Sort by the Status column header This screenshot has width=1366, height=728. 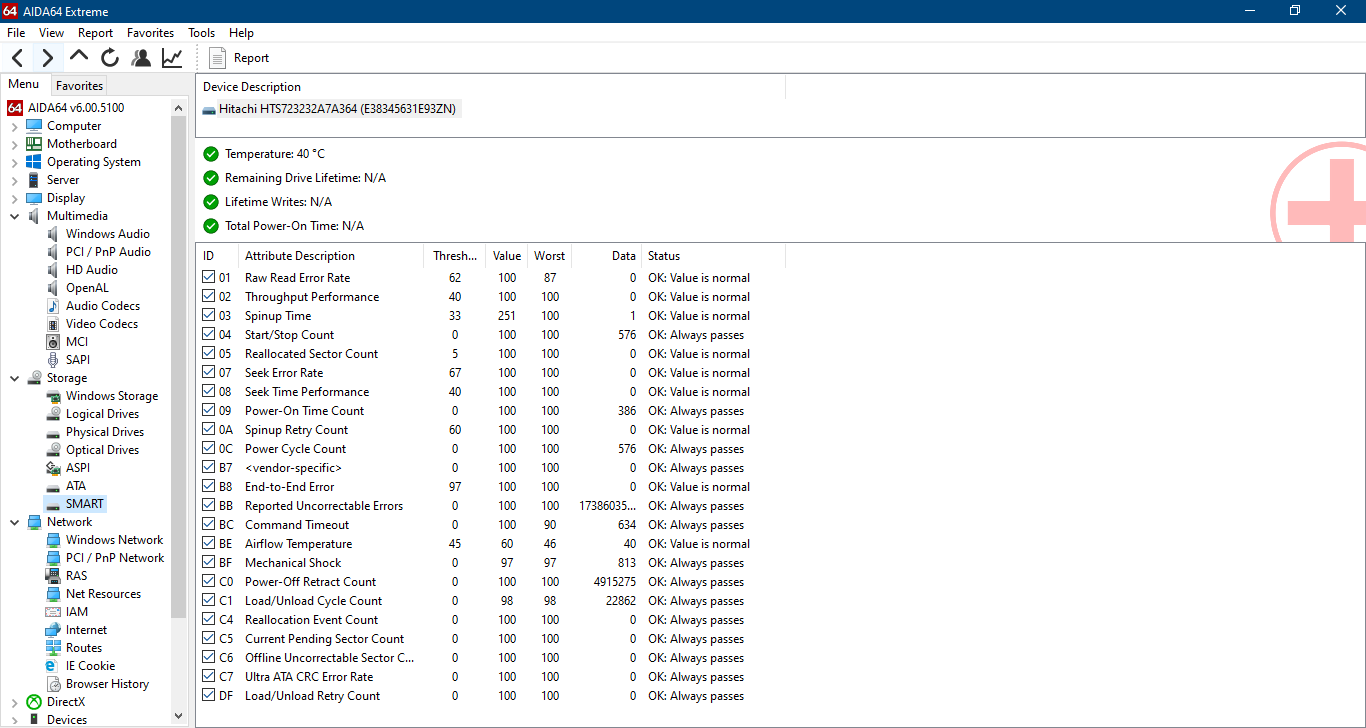pos(714,256)
